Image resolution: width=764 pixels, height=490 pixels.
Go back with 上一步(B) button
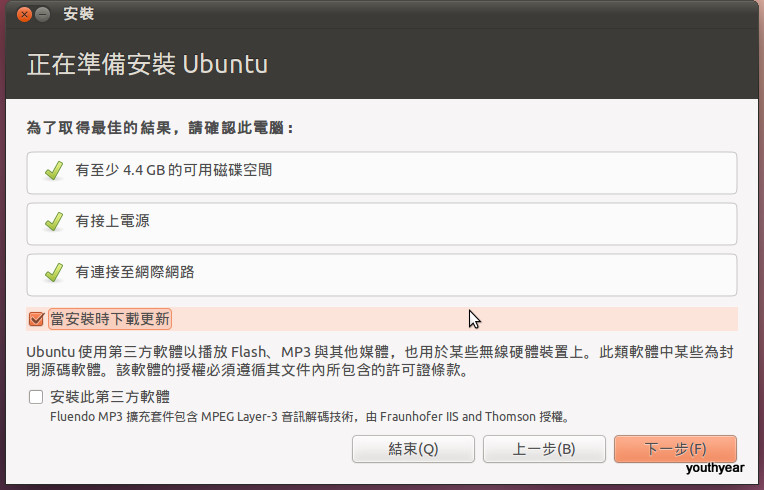[544, 449]
